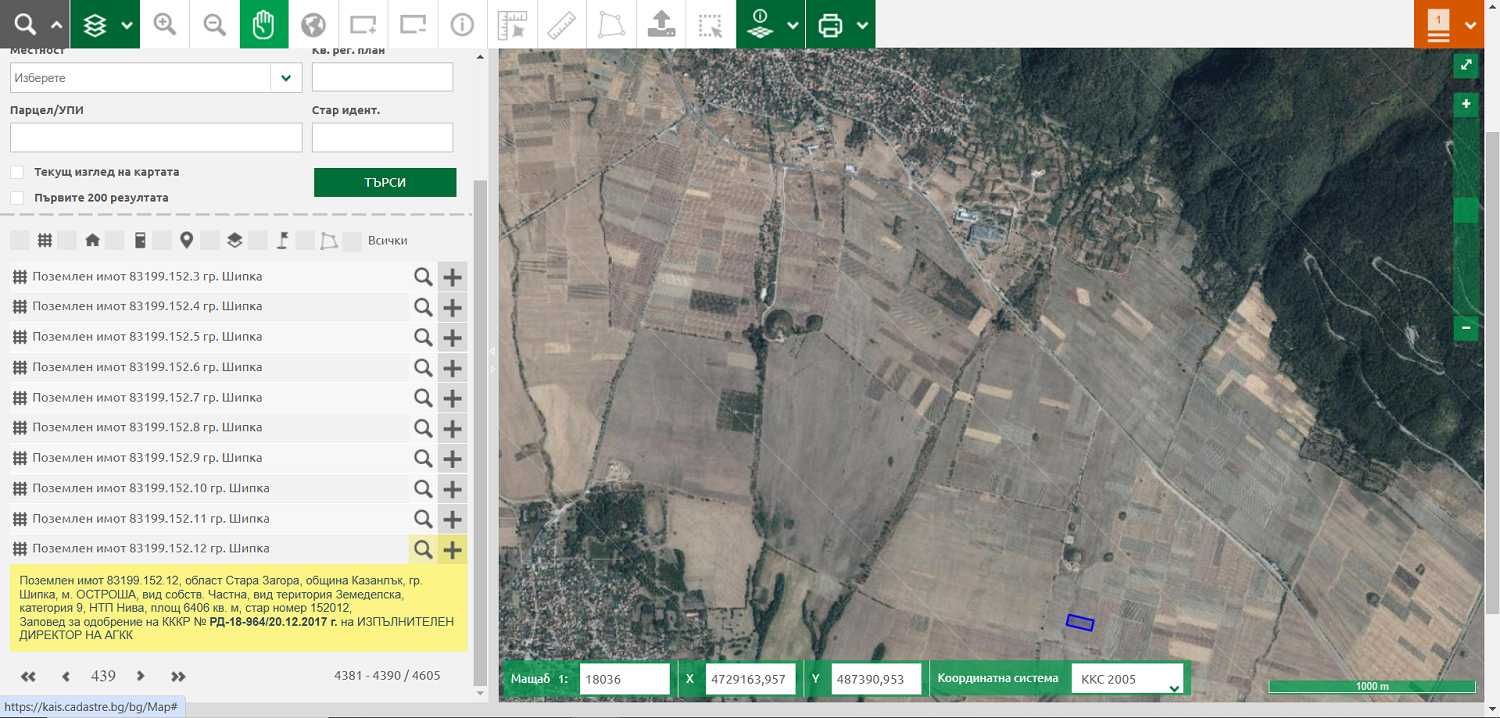The height and width of the screenshot is (718, 1500).
Task: Click the X coordinate field
Action: [750, 678]
